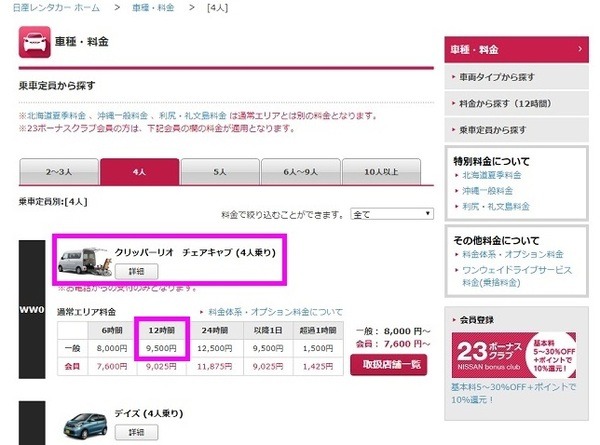The width and height of the screenshot is (600, 445).
Task: Click 詳細 button for クリッパーリオ チェアキャブ
Action: pos(136,271)
